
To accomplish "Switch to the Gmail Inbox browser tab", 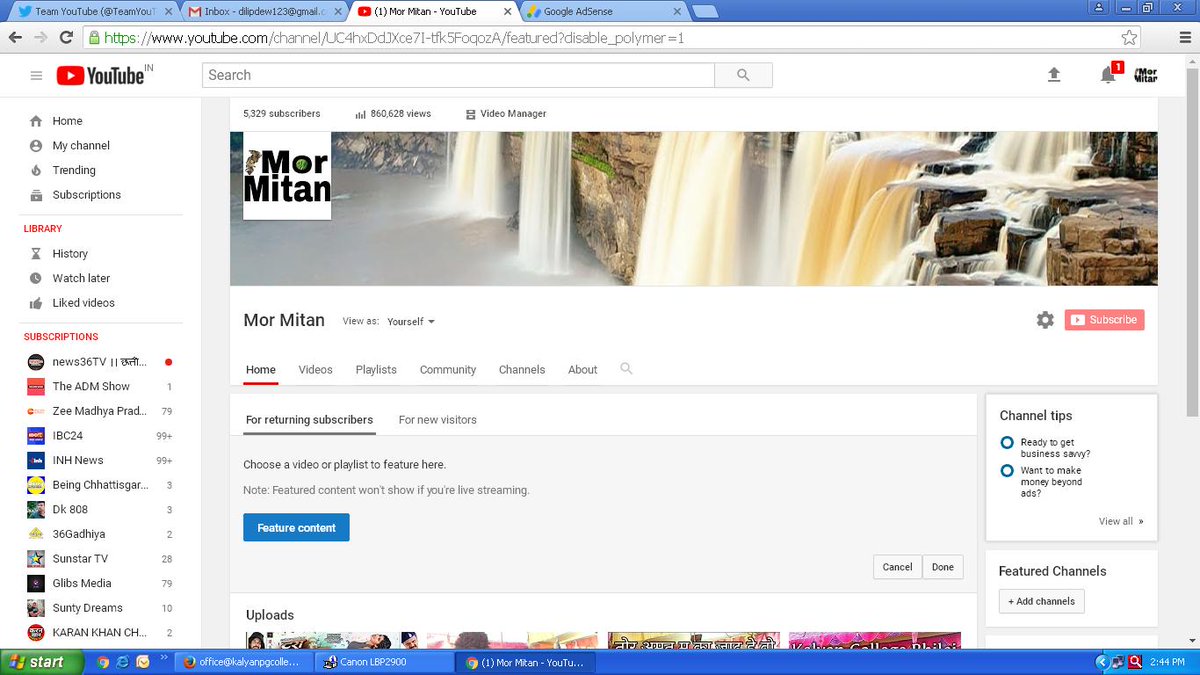I will click(262, 12).
